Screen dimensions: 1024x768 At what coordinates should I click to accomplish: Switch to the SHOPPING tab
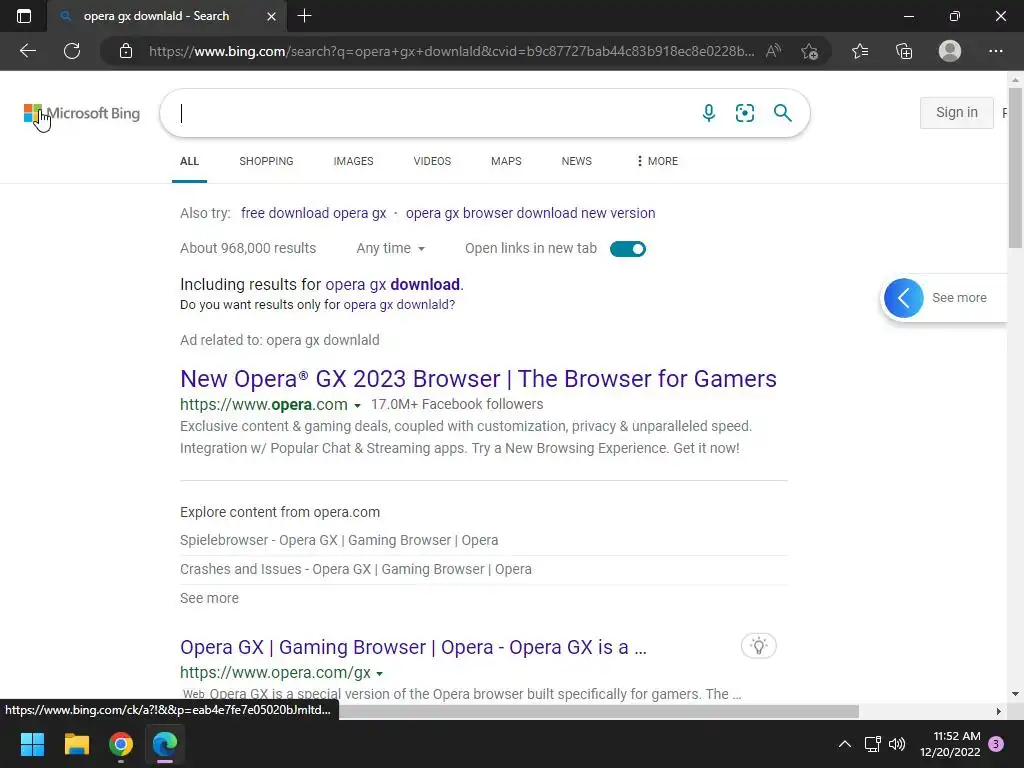coord(266,161)
